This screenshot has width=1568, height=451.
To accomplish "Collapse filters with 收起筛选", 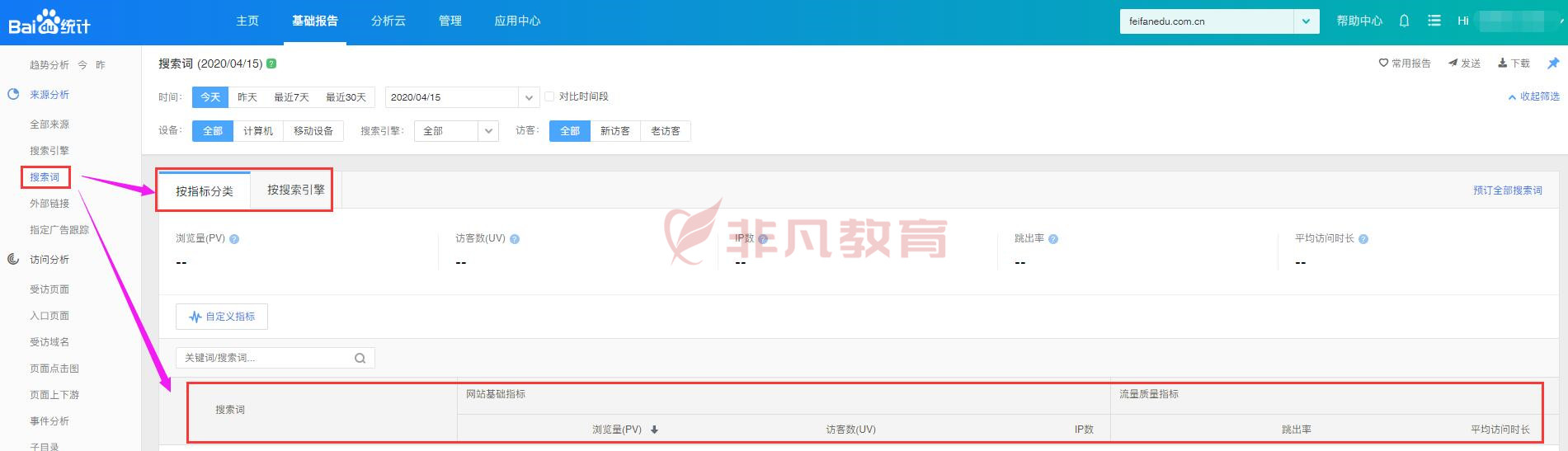I will [1533, 96].
